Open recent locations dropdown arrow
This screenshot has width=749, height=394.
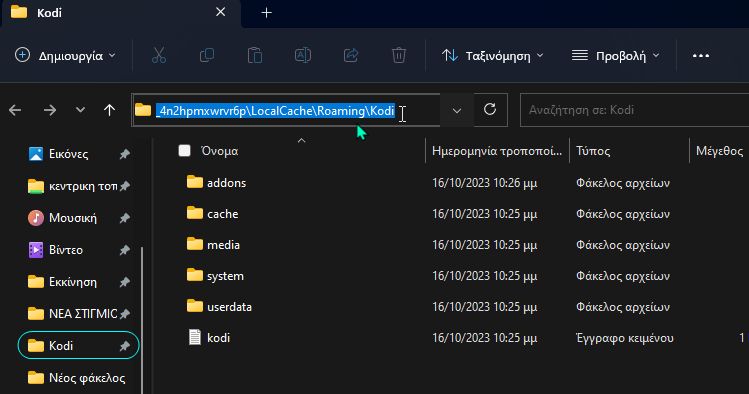click(x=80, y=110)
